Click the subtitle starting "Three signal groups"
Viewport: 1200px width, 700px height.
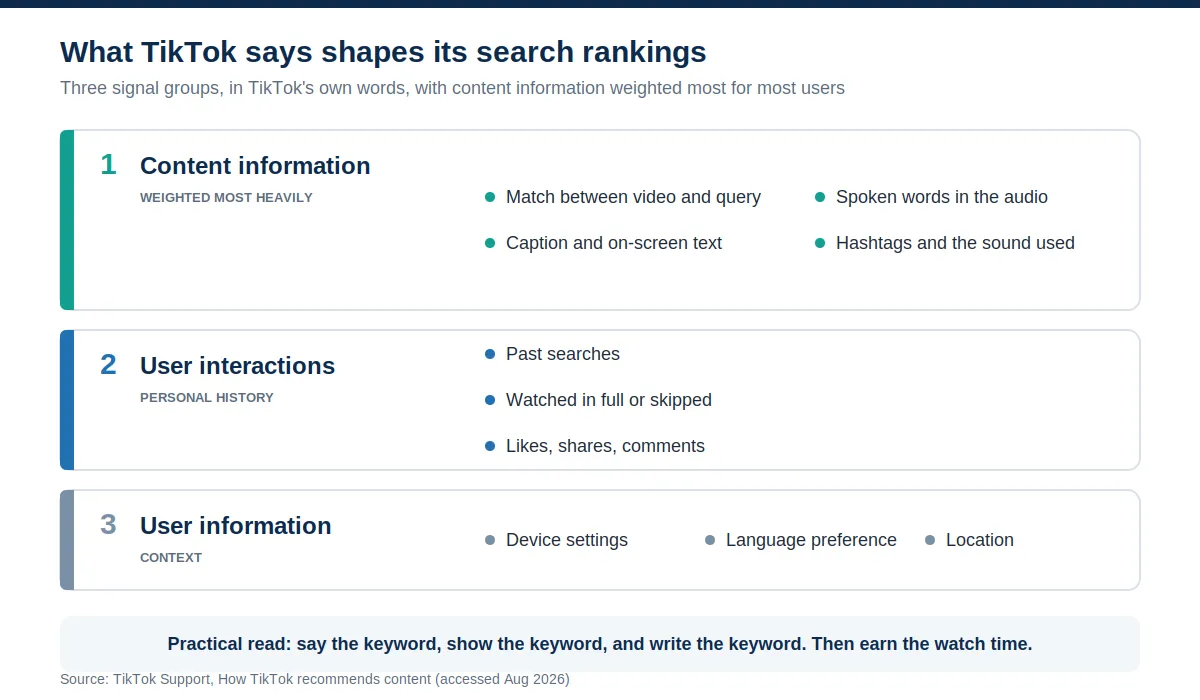(452, 88)
